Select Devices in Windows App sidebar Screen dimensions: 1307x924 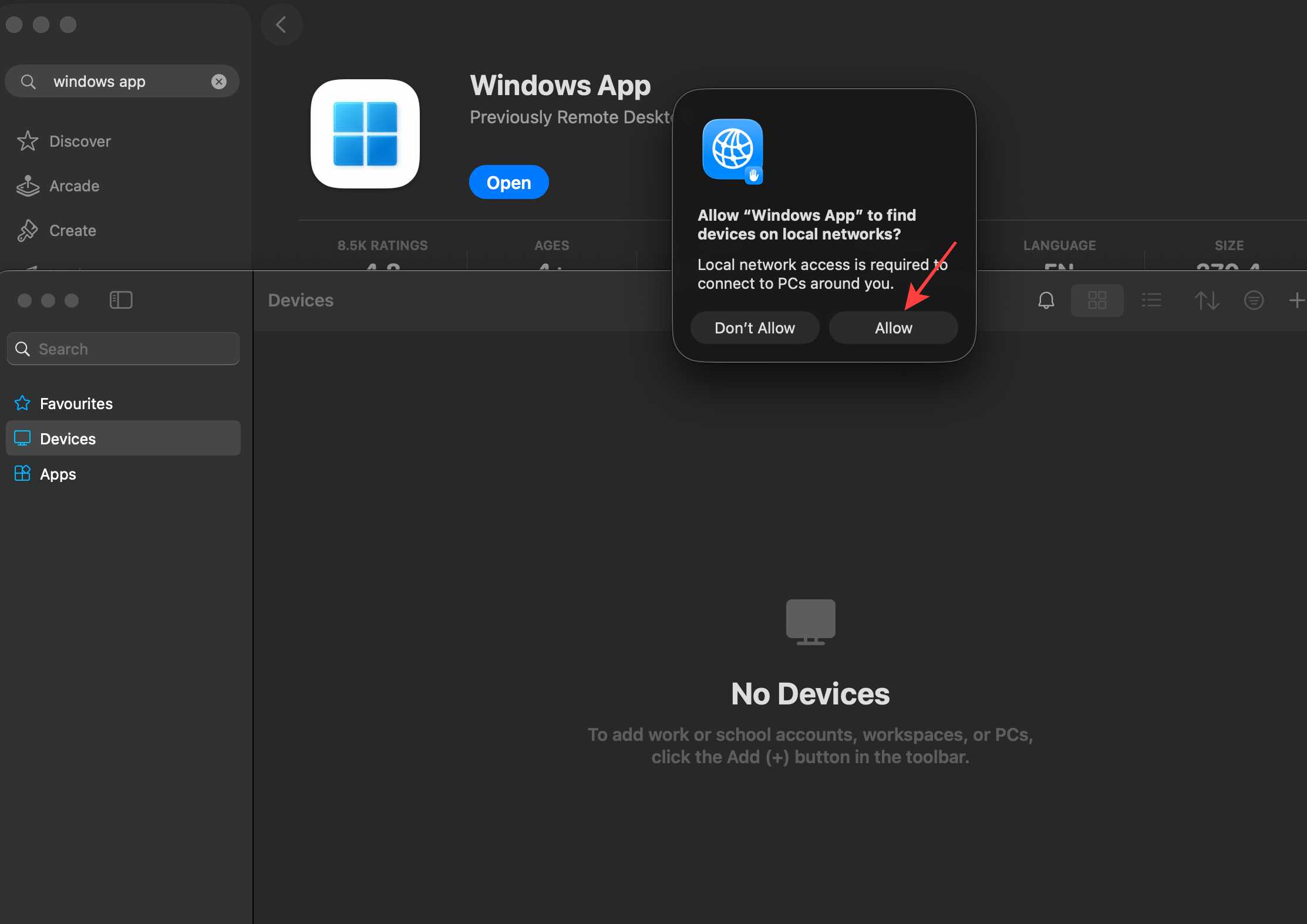tap(123, 438)
